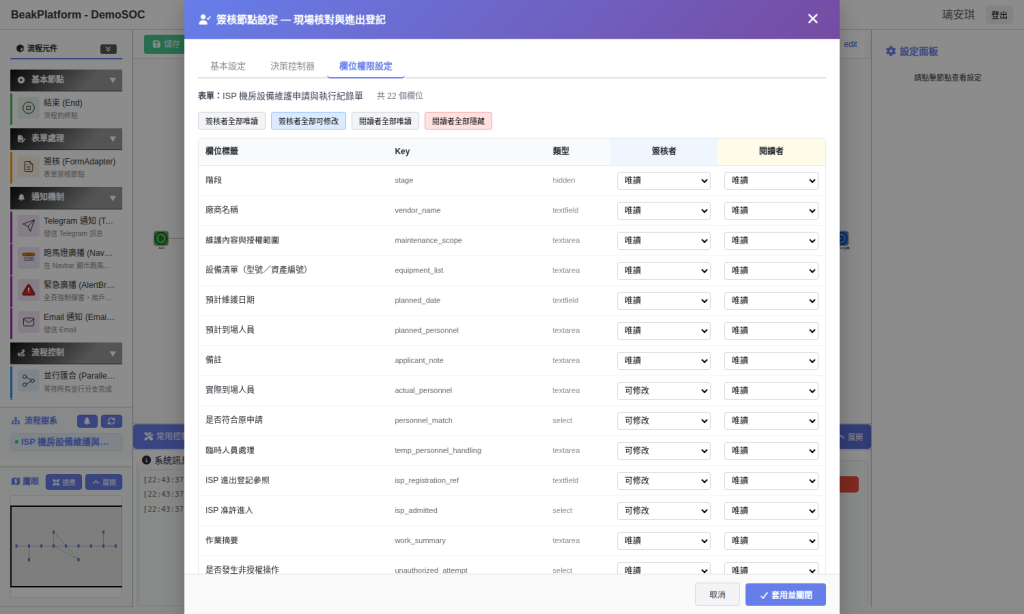Set all readers read-only via 閱讀者全部唯讀
Image resolution: width=1024 pixels, height=614 pixels.
(x=385, y=121)
